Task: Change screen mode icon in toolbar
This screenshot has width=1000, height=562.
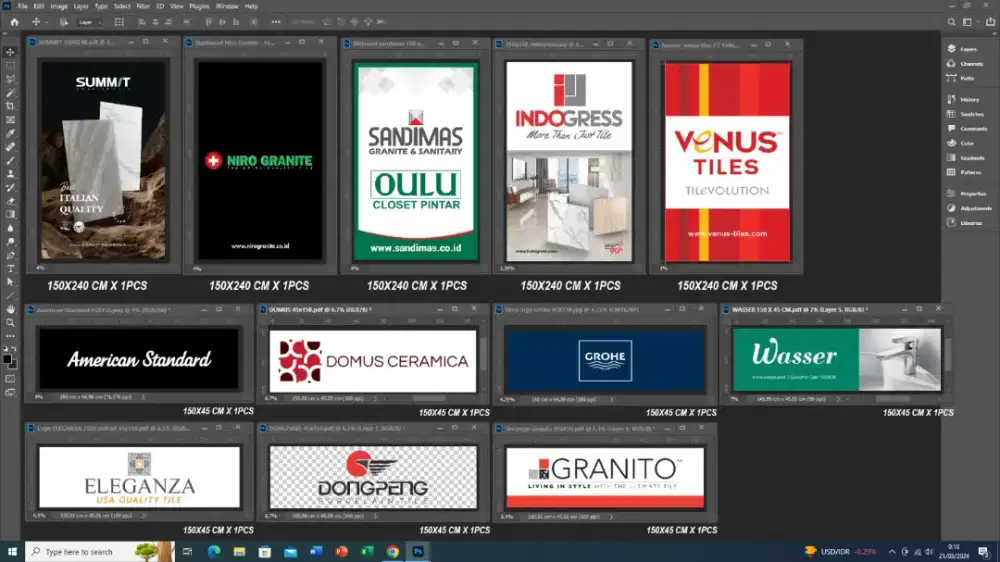Action: point(10,393)
